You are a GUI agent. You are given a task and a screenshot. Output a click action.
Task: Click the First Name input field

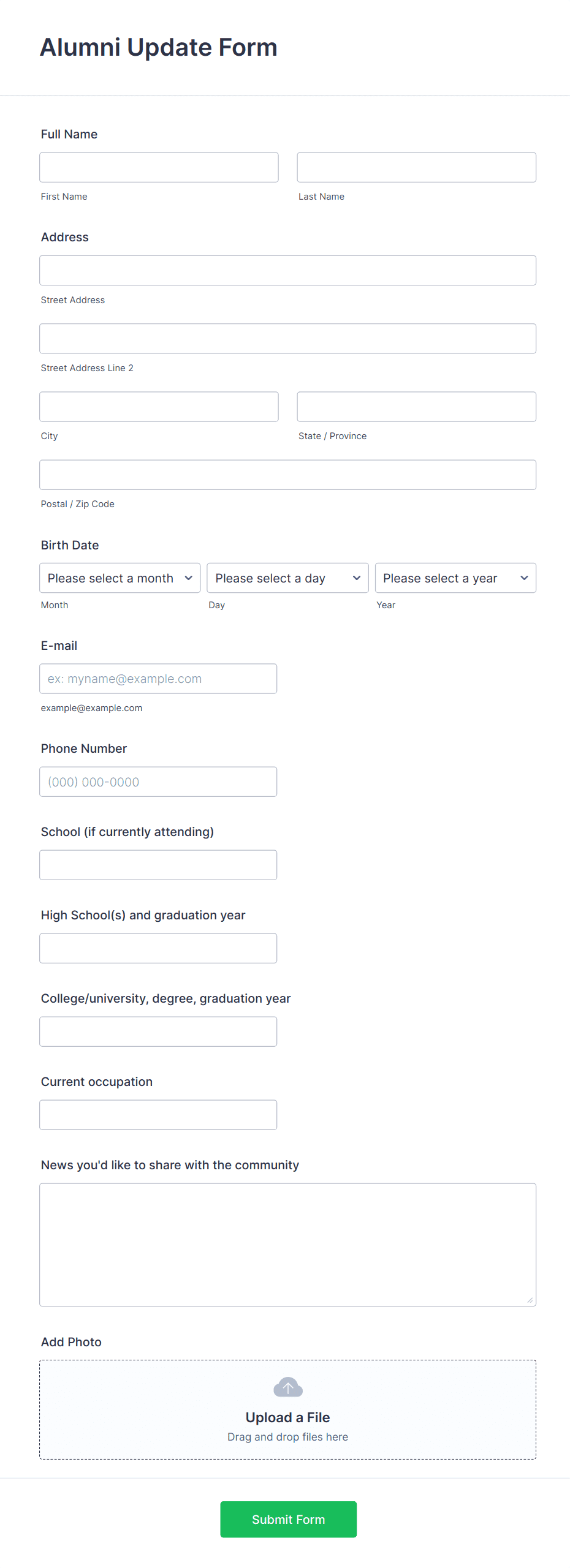point(159,167)
